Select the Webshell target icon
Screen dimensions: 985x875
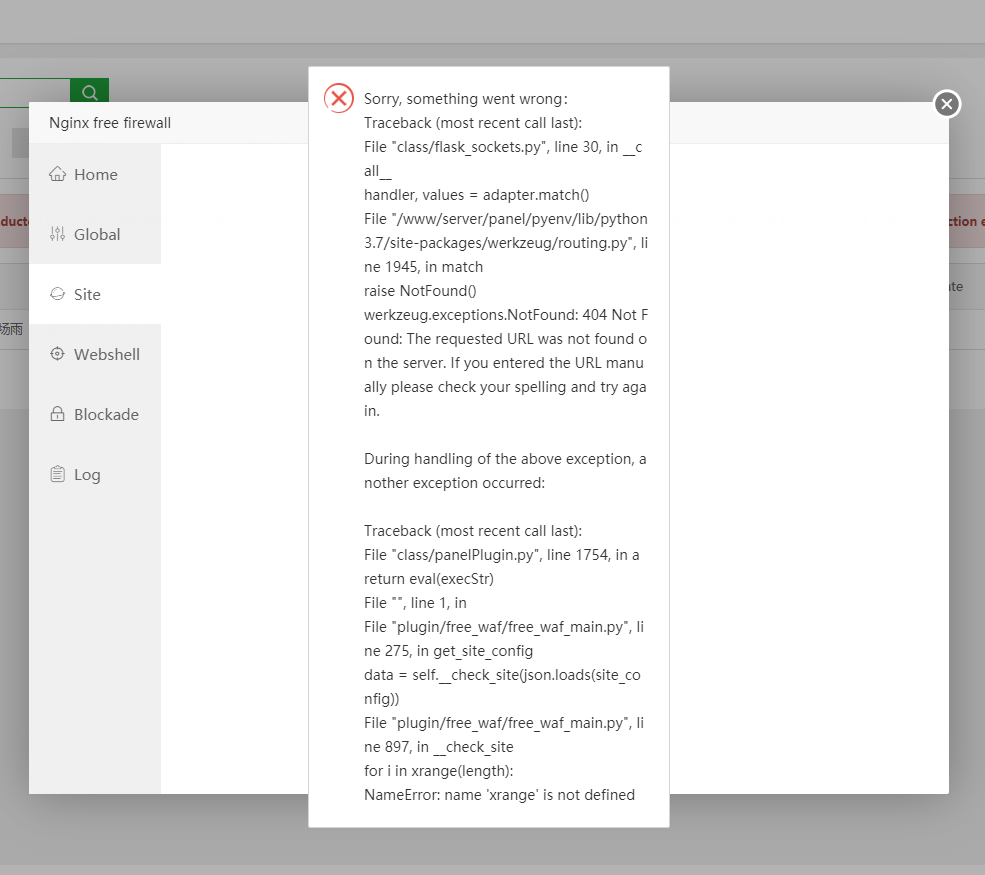tap(57, 353)
